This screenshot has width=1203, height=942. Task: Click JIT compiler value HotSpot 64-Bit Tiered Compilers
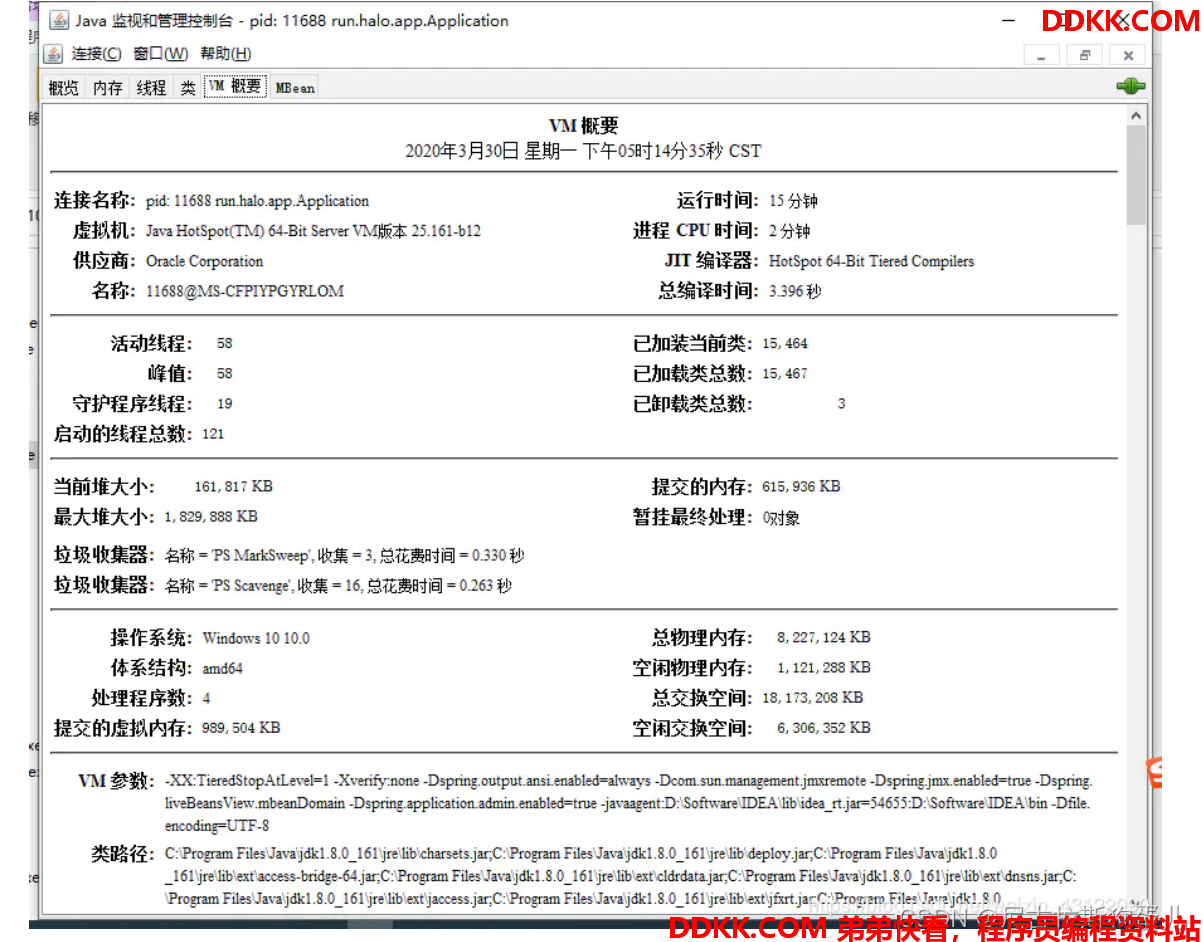(871, 261)
